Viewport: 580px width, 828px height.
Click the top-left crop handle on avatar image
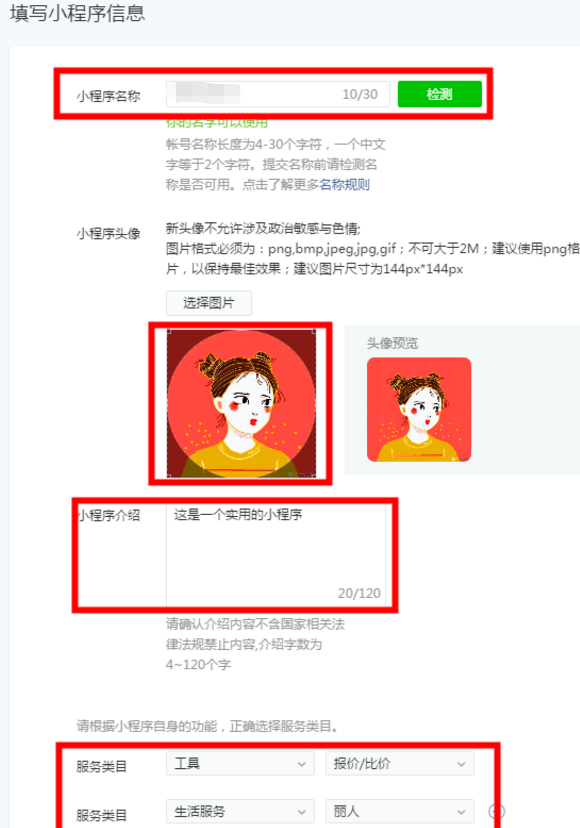tap(169, 332)
